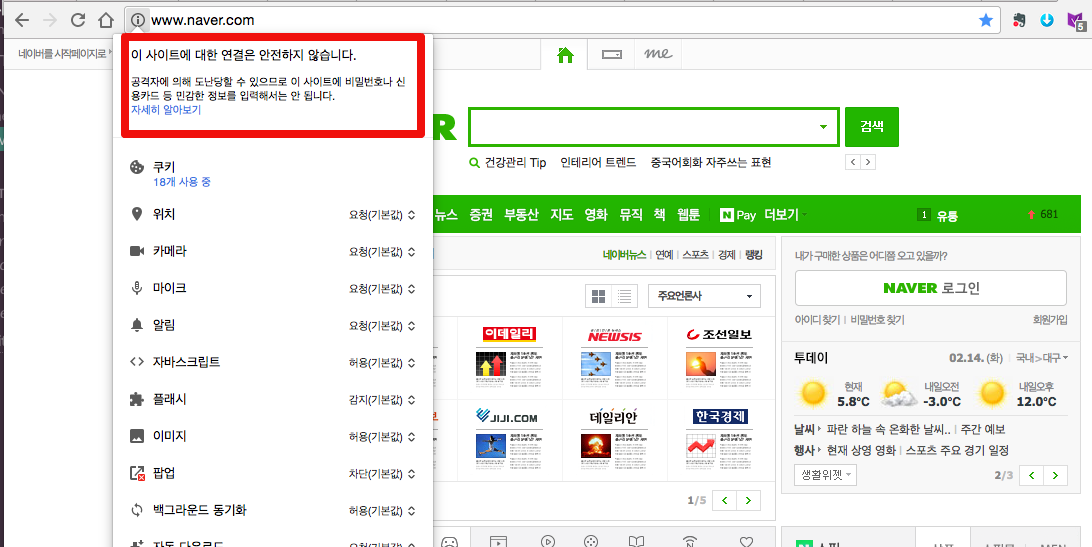
Task: Open 증권 in the green navigation bar
Action: click(481, 215)
